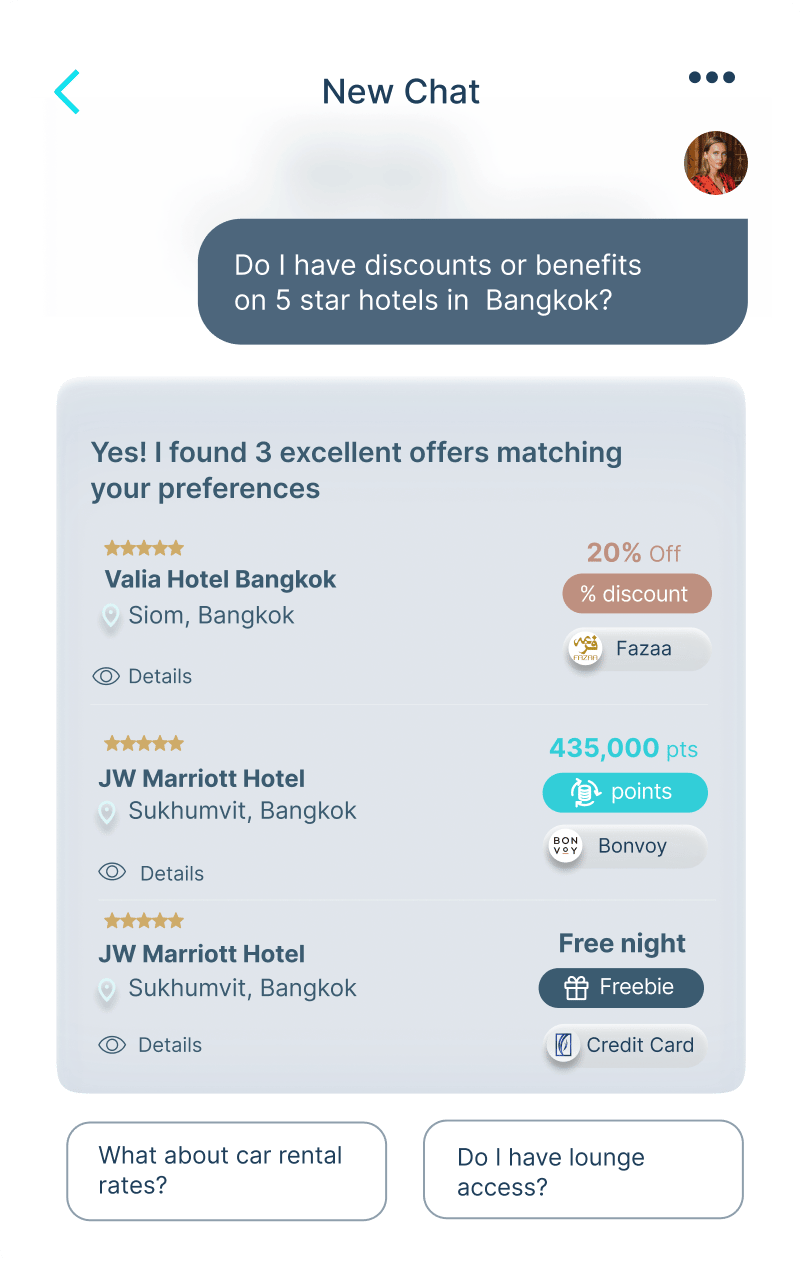
Task: Select the Freebie tag button
Action: pyautogui.click(x=621, y=988)
